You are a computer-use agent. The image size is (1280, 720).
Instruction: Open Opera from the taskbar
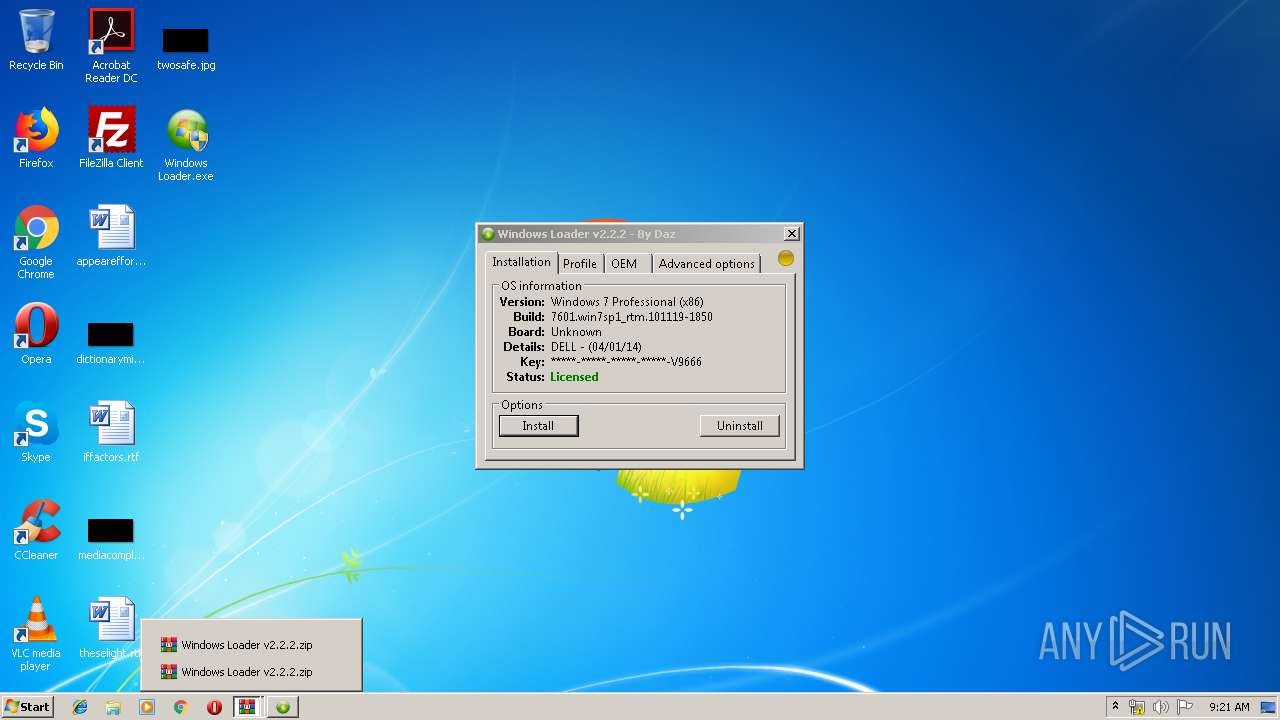click(214, 707)
